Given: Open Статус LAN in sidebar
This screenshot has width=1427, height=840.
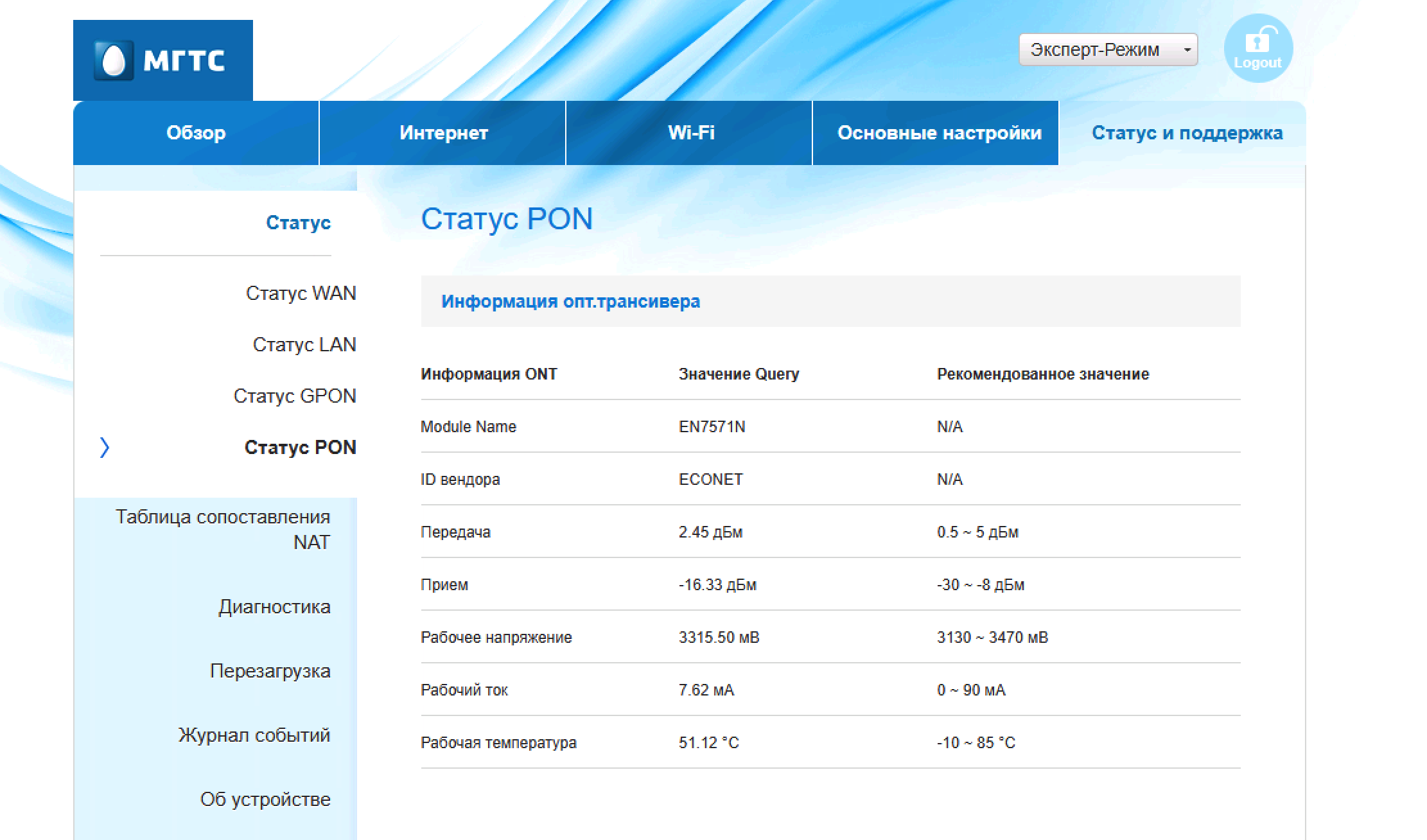Looking at the screenshot, I should 304,345.
